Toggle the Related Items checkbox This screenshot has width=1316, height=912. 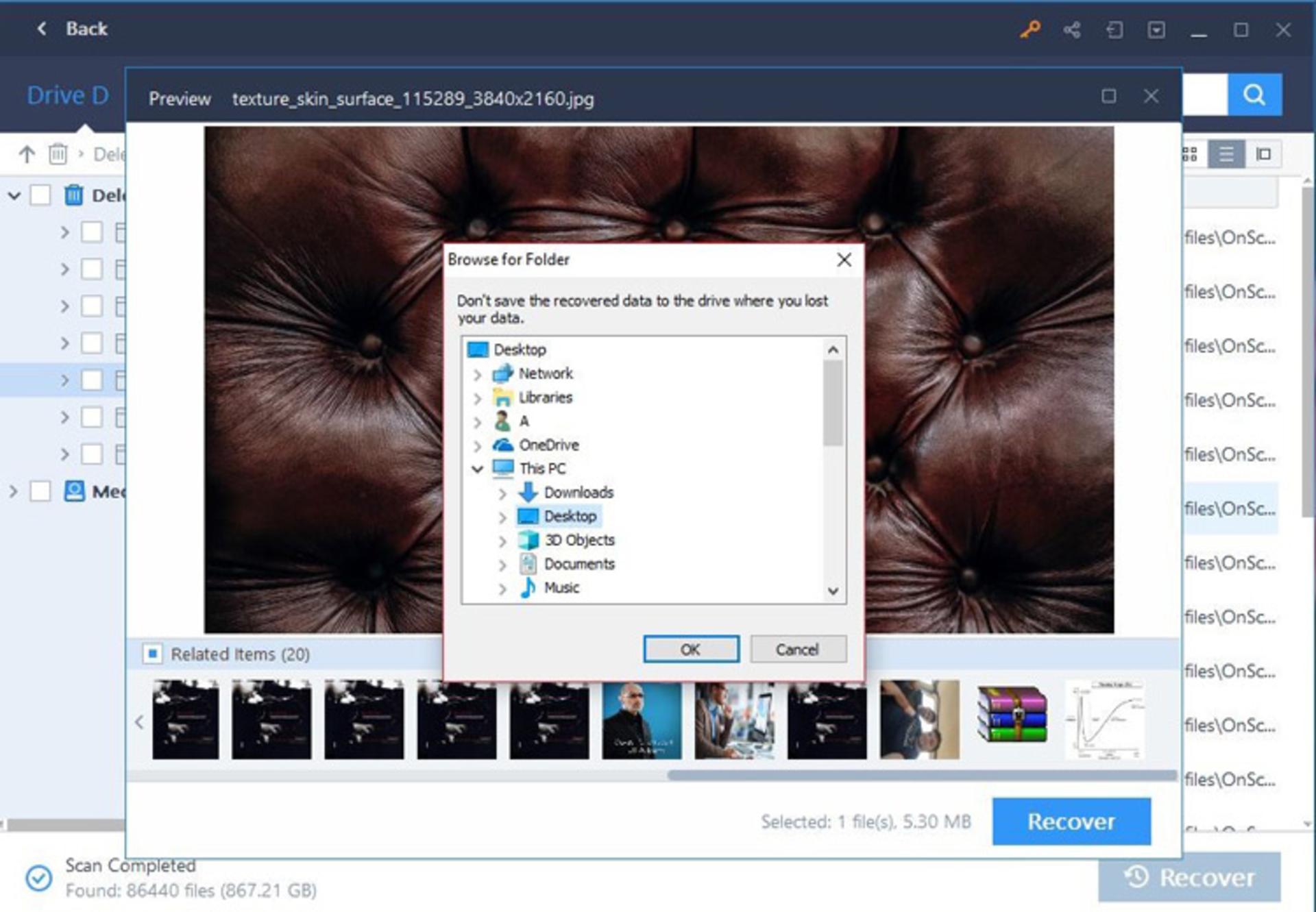click(x=152, y=654)
